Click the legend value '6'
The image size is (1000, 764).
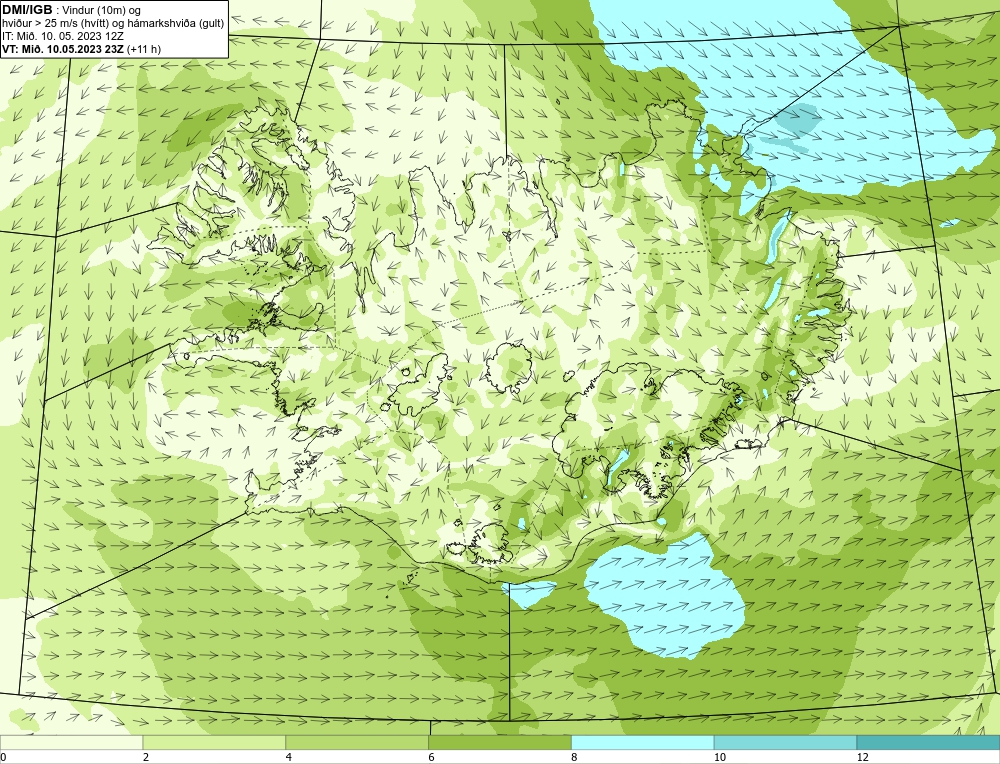(432, 757)
